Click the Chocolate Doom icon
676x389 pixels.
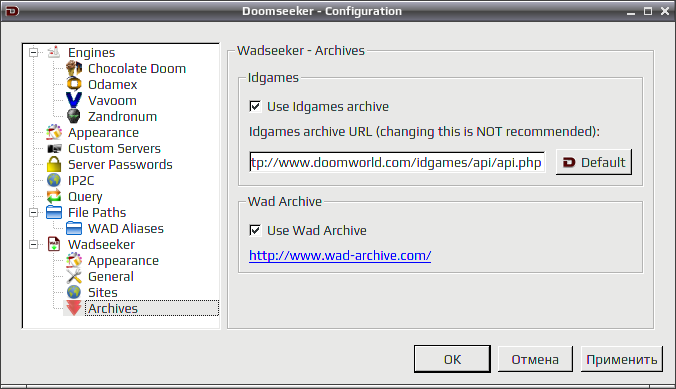point(74,68)
